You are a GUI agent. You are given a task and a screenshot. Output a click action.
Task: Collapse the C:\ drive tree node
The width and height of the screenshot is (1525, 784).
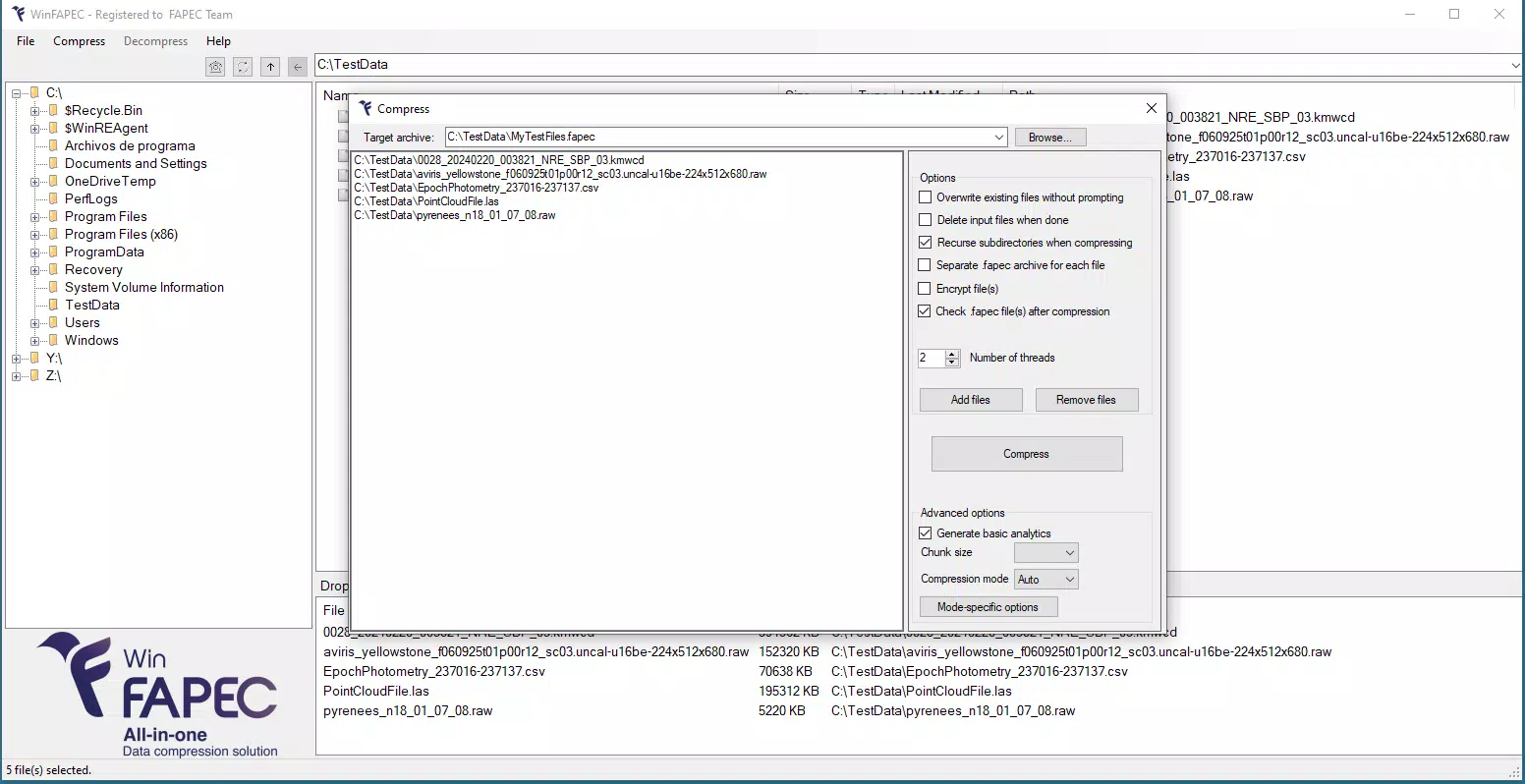(x=17, y=93)
